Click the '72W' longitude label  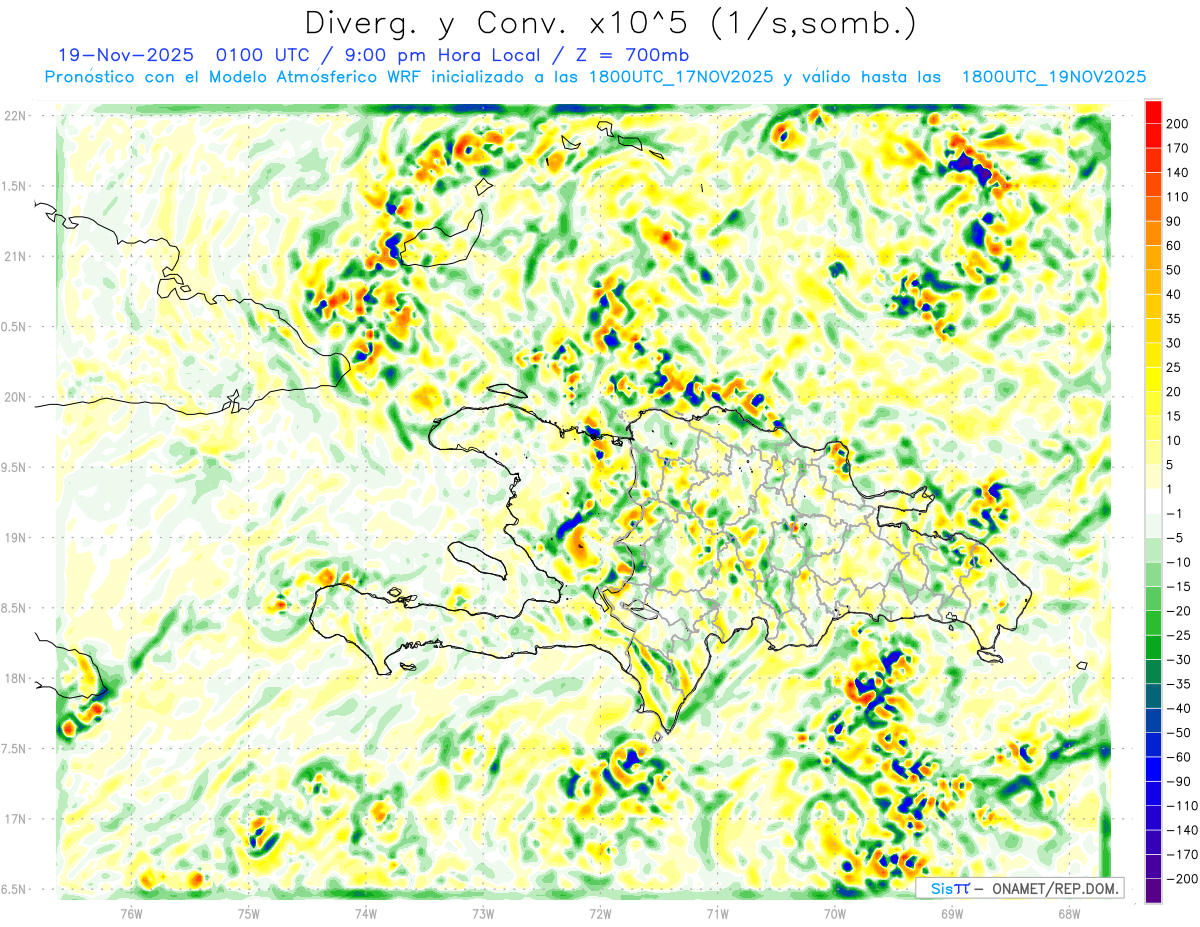pos(600,913)
